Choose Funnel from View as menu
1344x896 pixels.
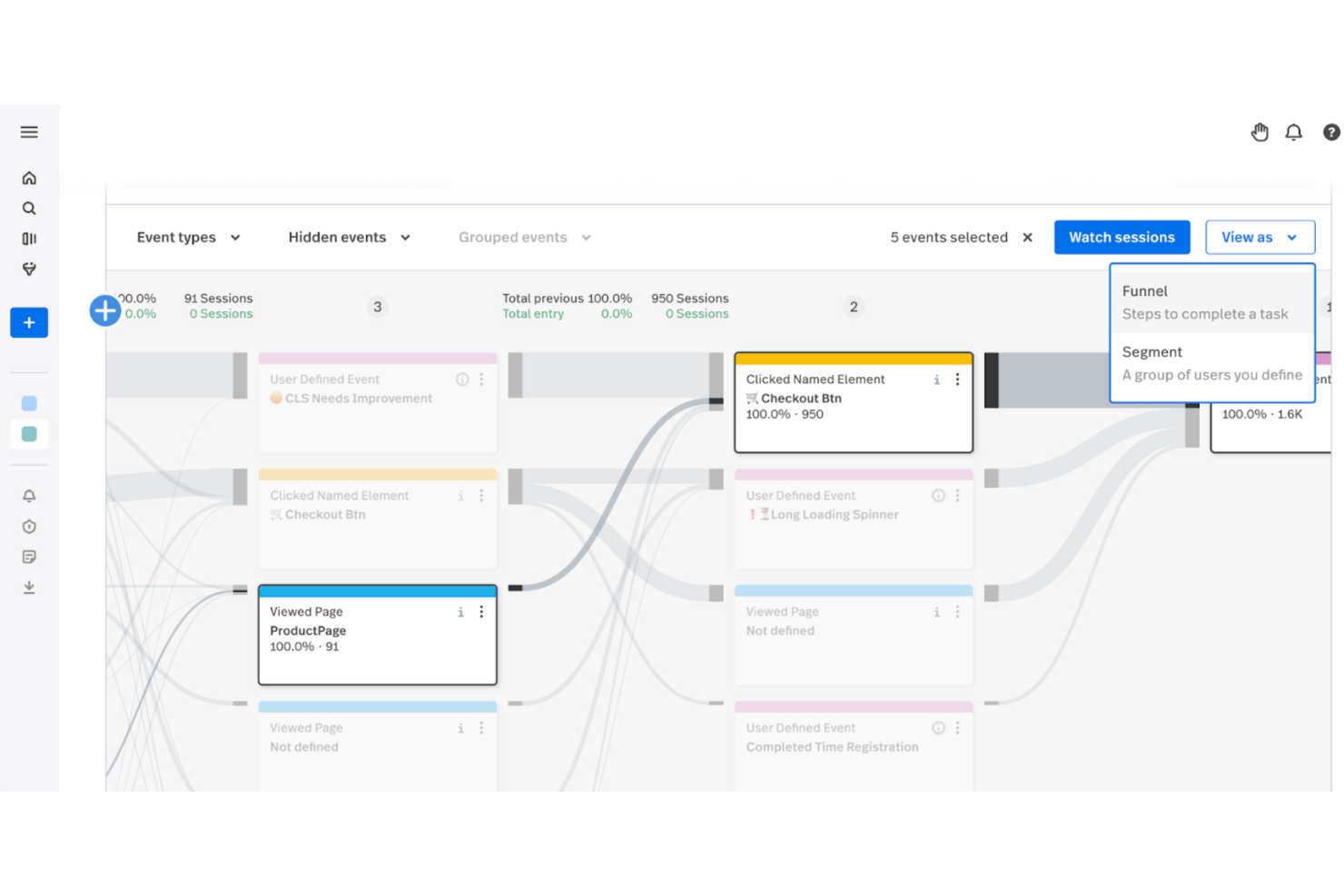pos(1212,302)
